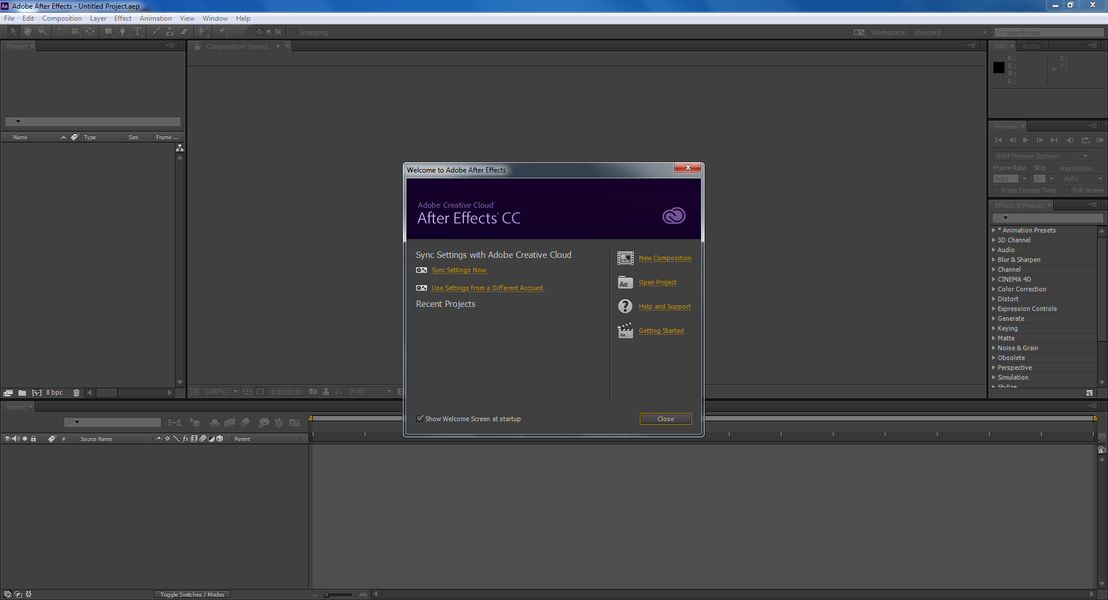Click the lock column icon in timeline header
Screen dimensions: 1108x600
pos(33,439)
